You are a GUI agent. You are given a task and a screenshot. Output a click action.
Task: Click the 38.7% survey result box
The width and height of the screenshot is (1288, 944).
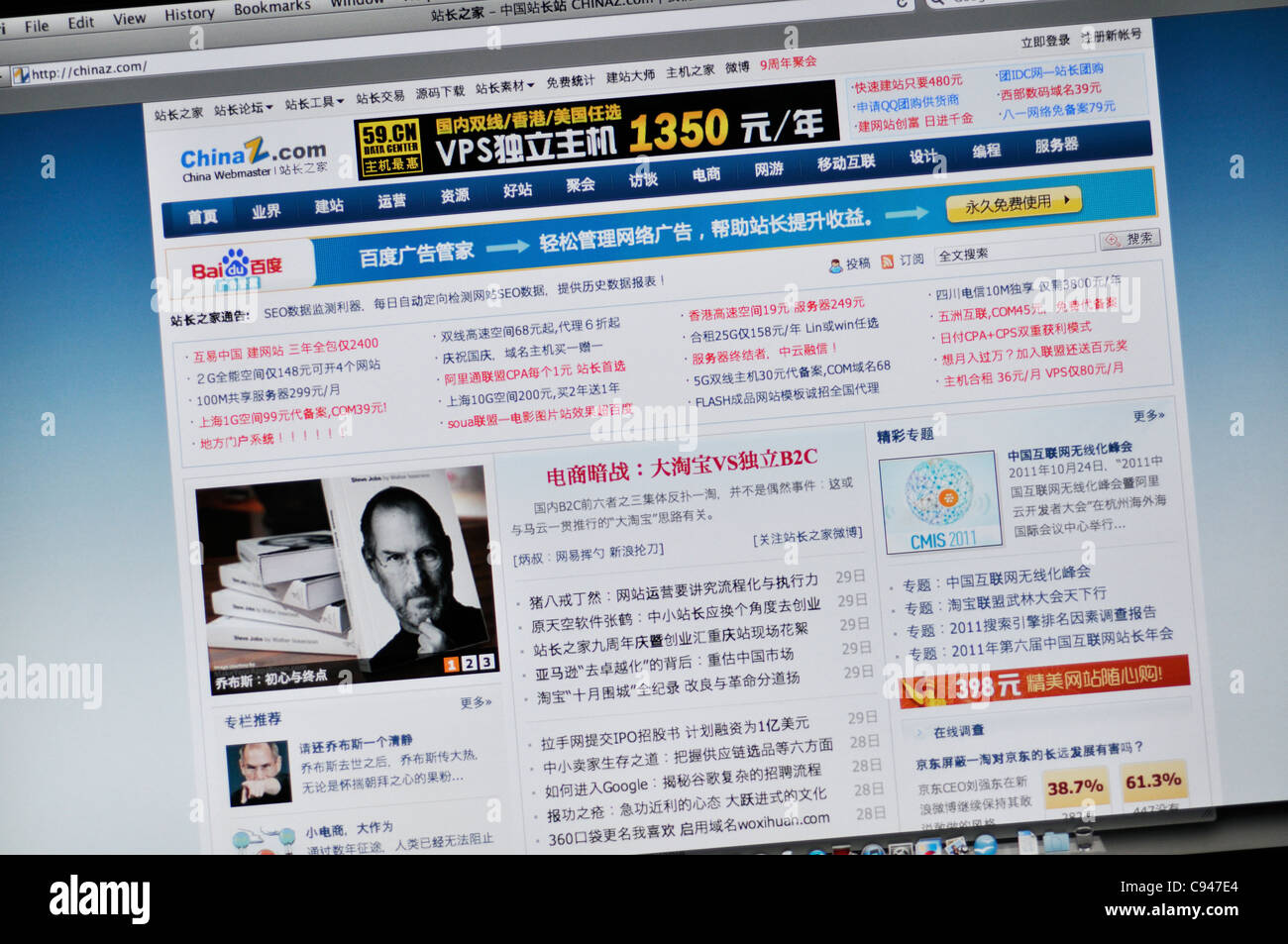click(1075, 788)
